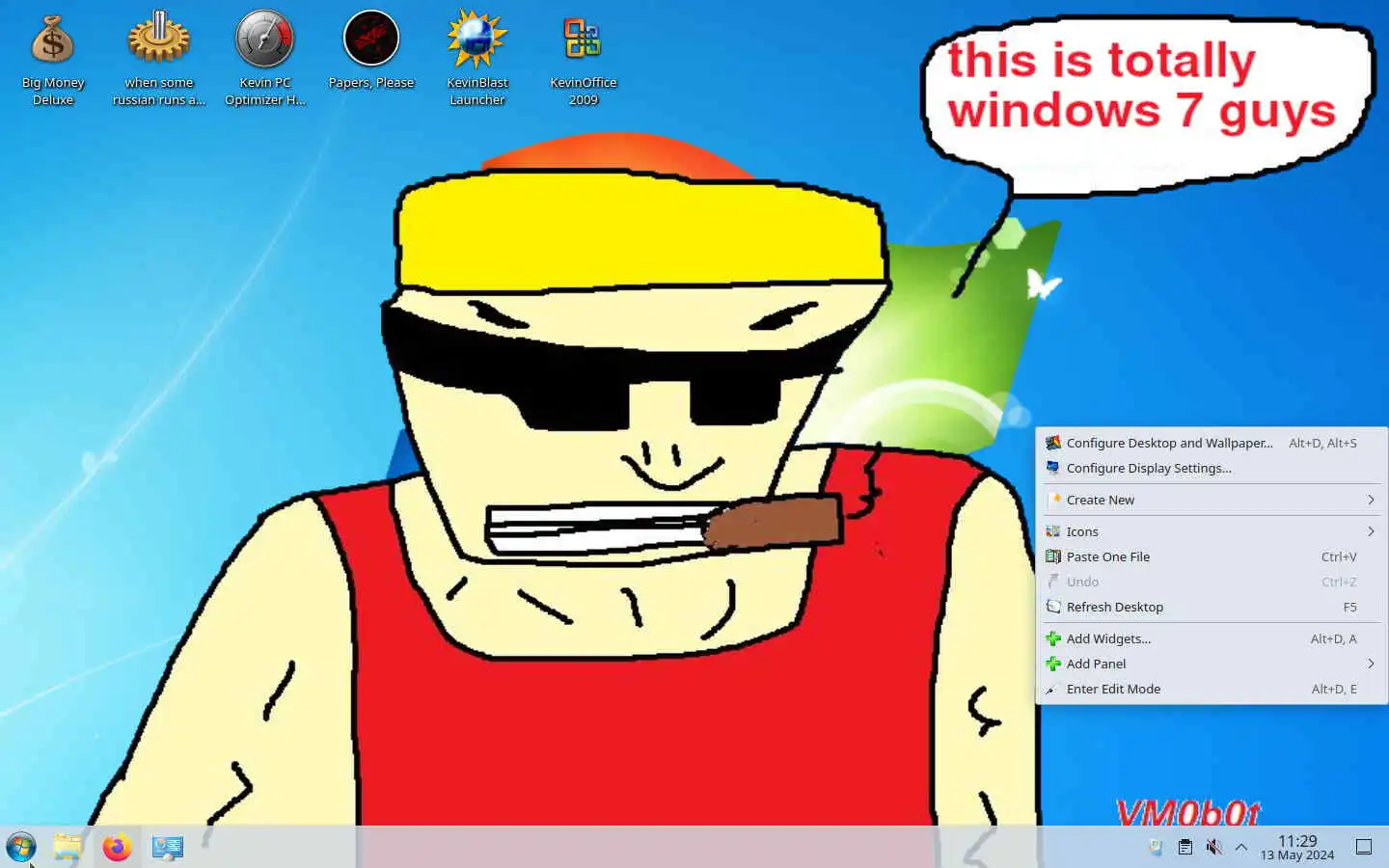Open the Big Money Deluxe desktop icon
The width and height of the screenshot is (1389, 868).
pos(53,58)
